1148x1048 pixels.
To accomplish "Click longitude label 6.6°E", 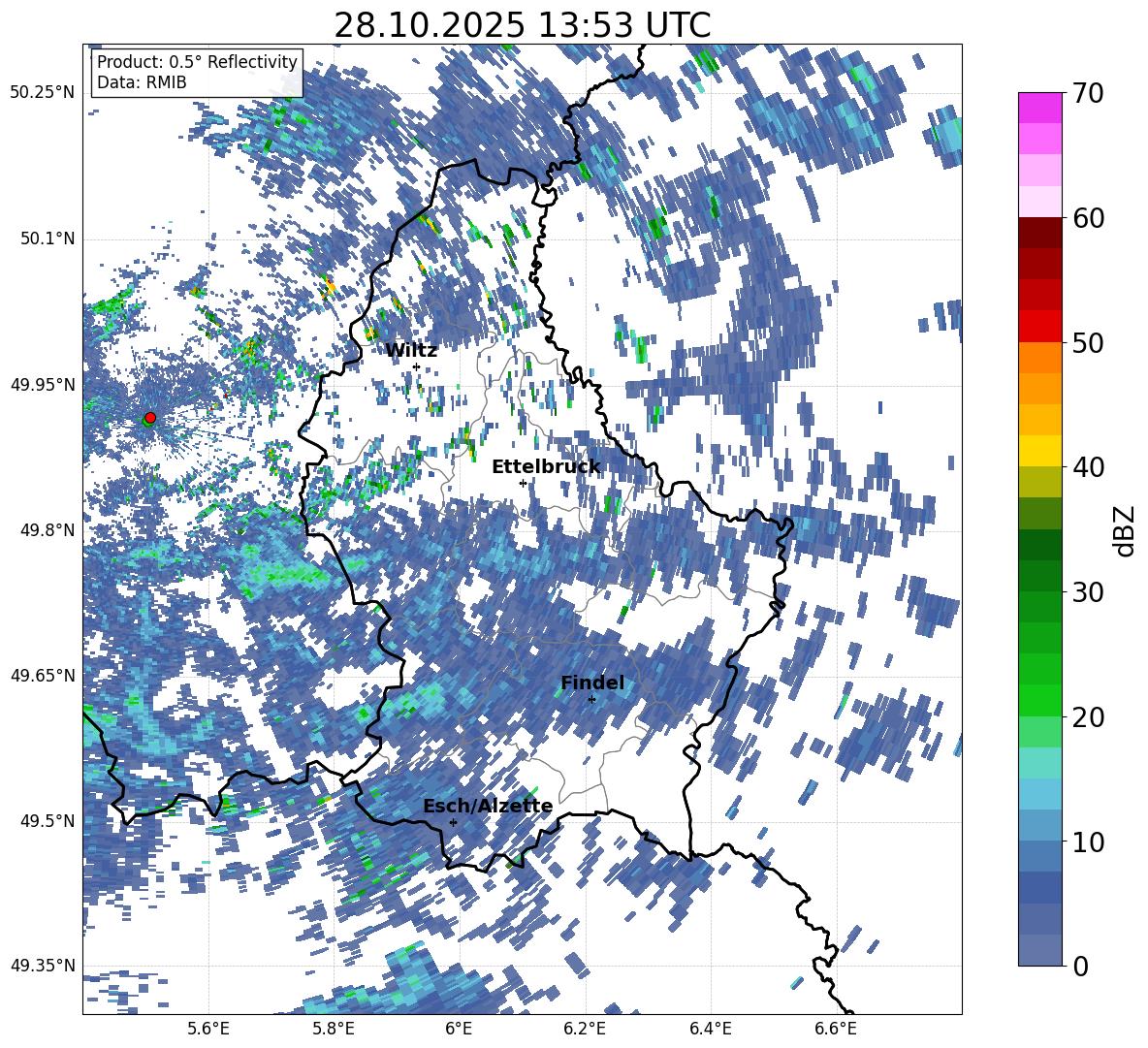I will tap(836, 1029).
